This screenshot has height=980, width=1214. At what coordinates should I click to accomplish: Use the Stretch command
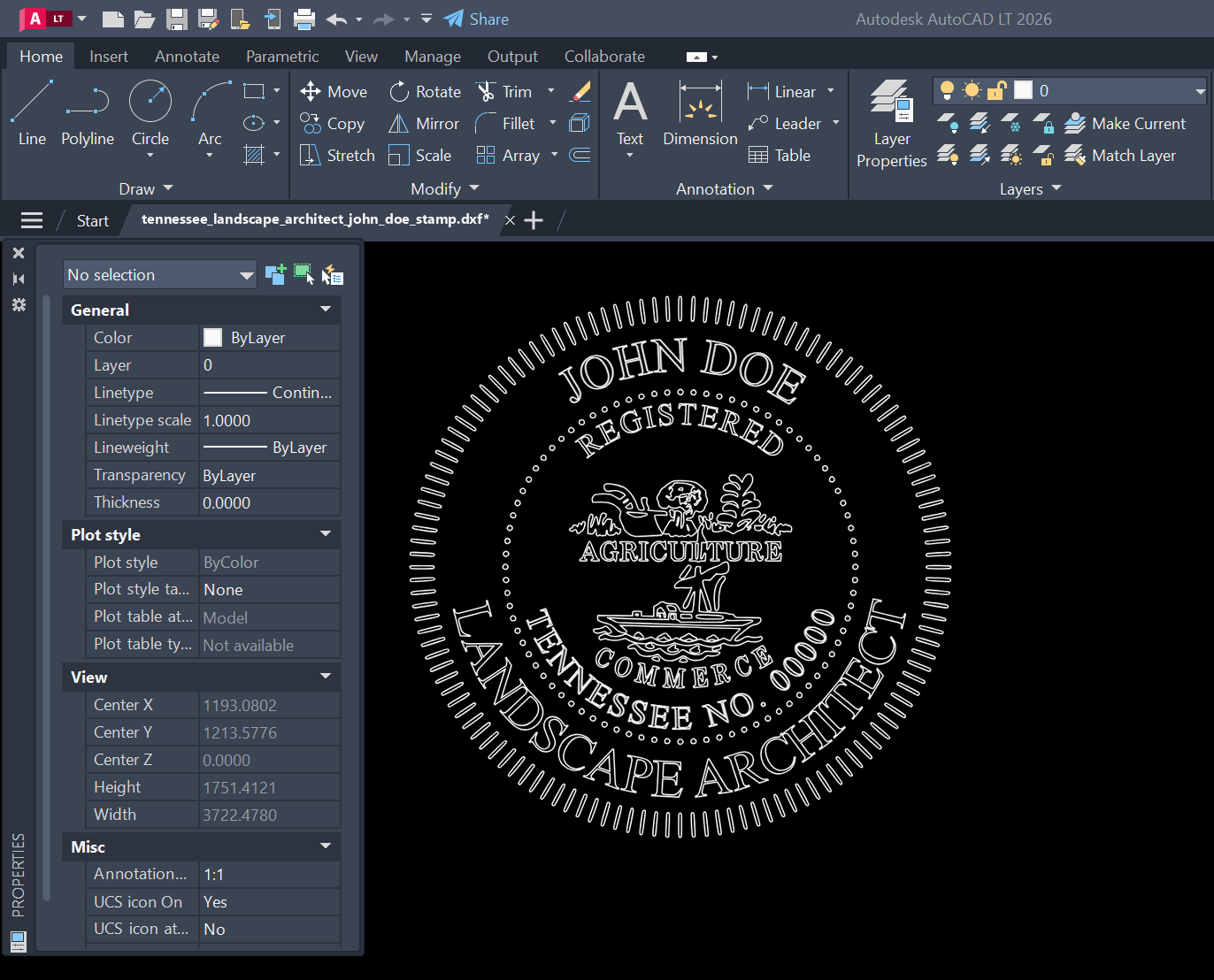point(337,156)
